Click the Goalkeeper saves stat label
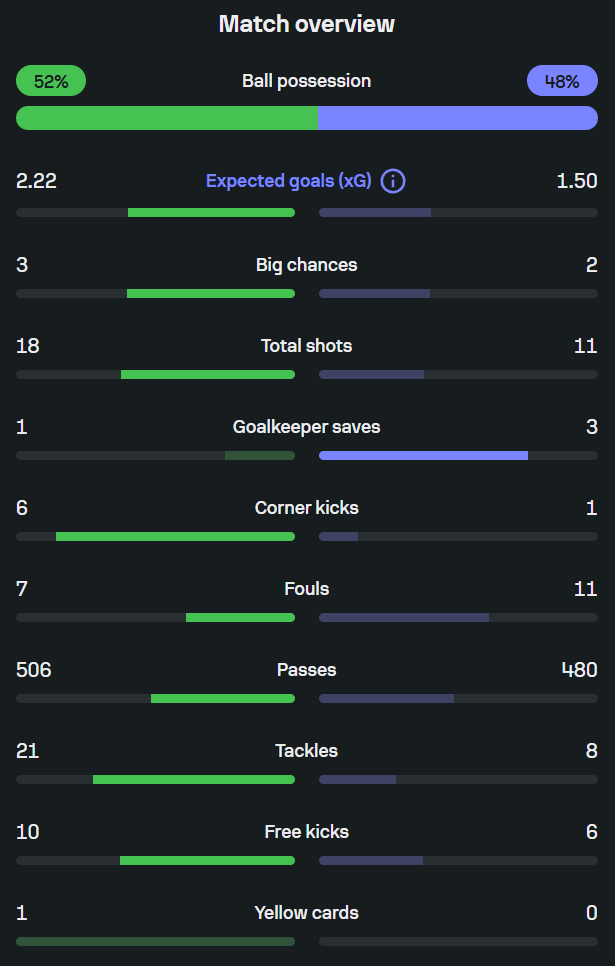This screenshot has height=966, width=615. click(x=306, y=427)
